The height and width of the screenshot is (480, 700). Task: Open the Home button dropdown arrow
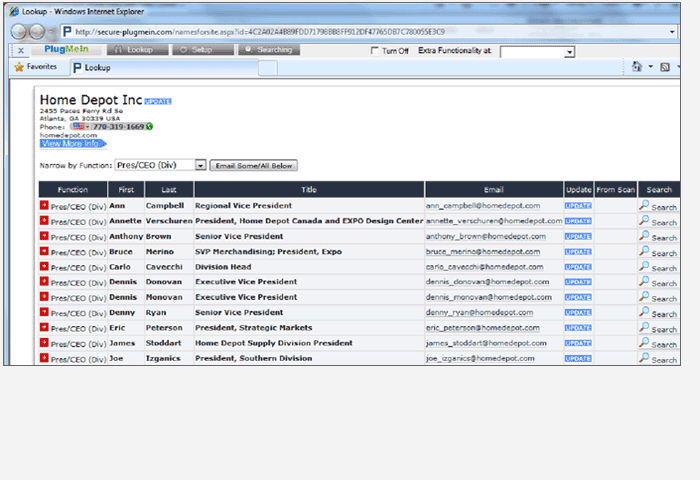(x=650, y=67)
